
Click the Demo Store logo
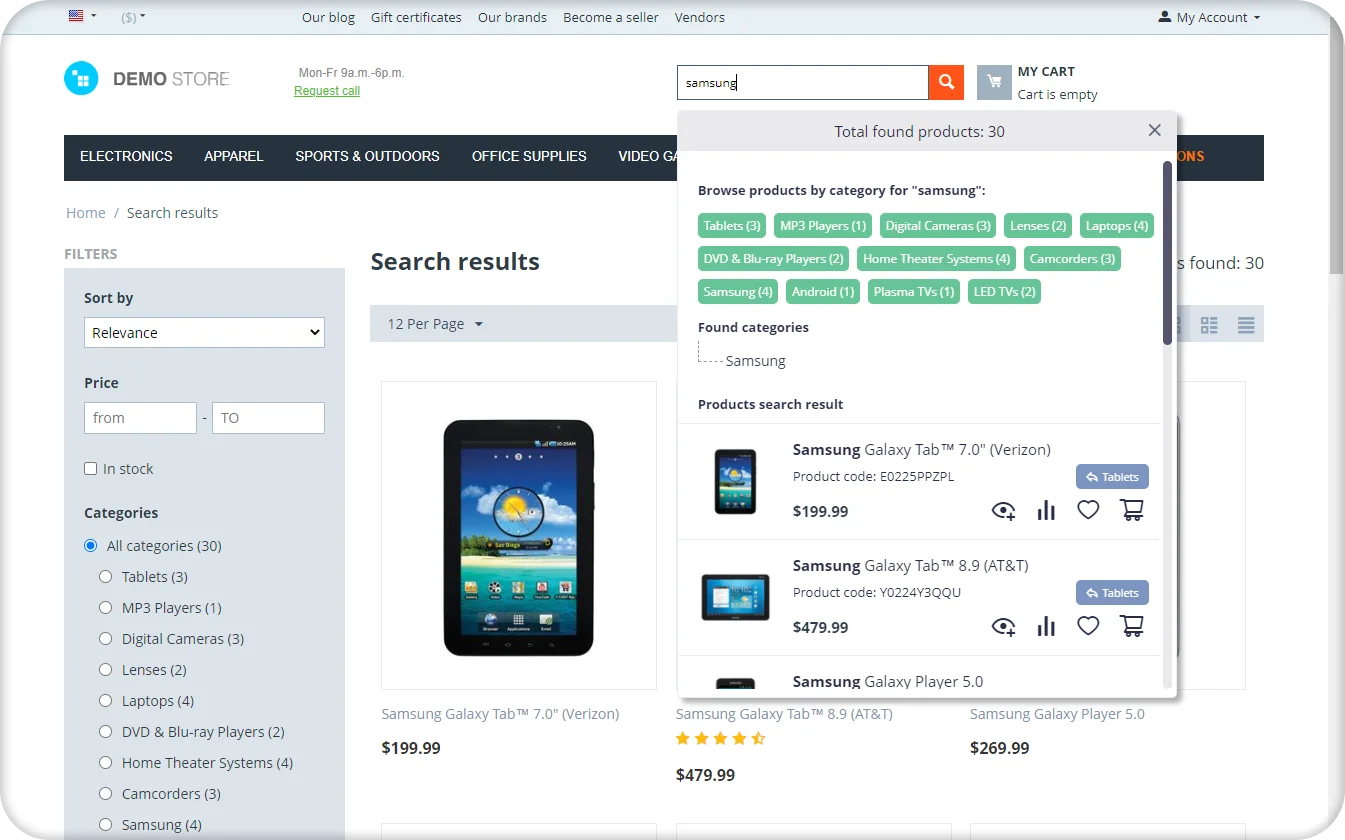point(147,79)
